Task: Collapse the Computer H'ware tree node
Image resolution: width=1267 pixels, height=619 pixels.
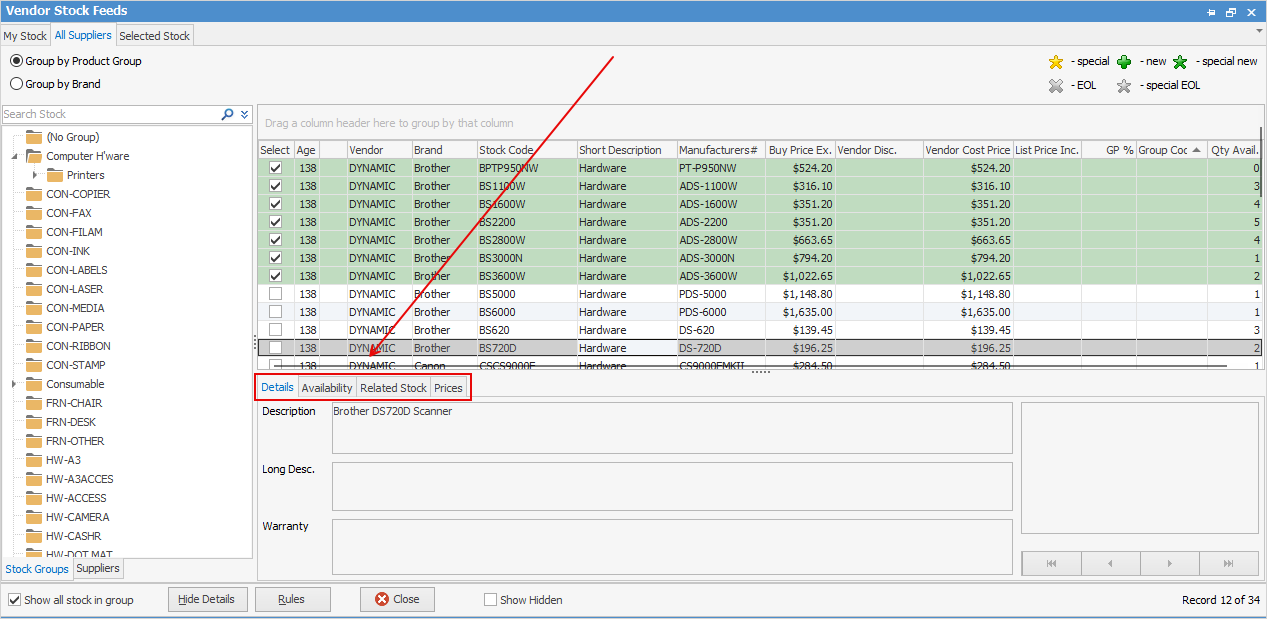Action: click(15, 157)
